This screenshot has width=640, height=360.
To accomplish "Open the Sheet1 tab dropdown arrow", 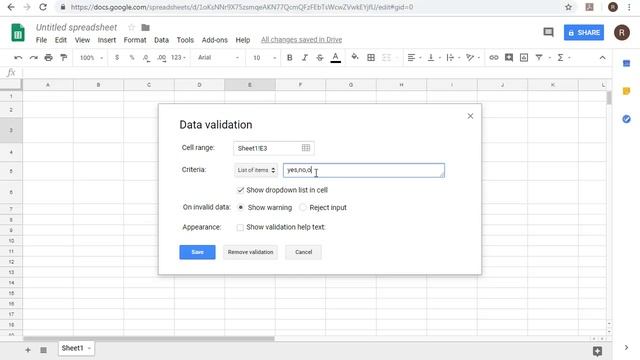I will coord(89,348).
